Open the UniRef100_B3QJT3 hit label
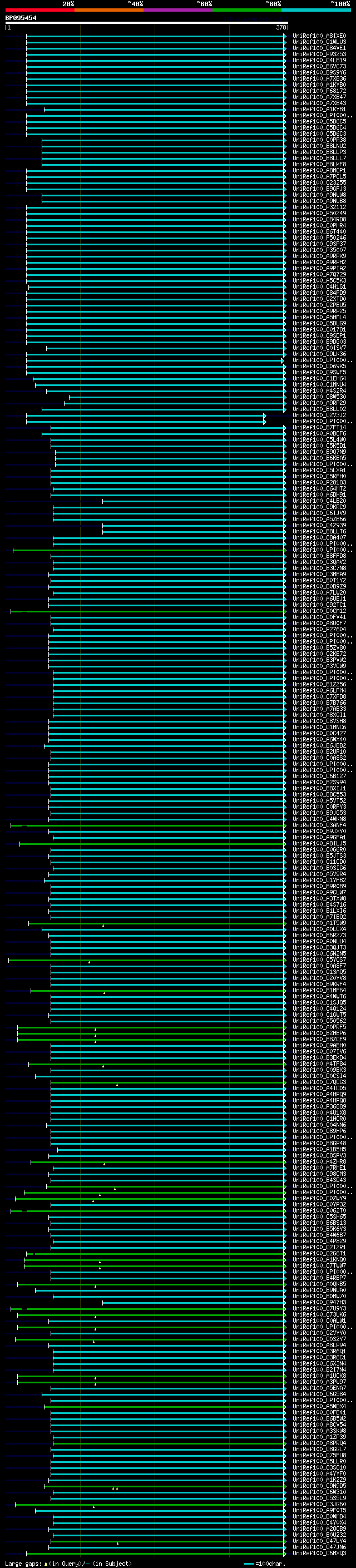This screenshot has width=356, height=1568. coord(319,948)
